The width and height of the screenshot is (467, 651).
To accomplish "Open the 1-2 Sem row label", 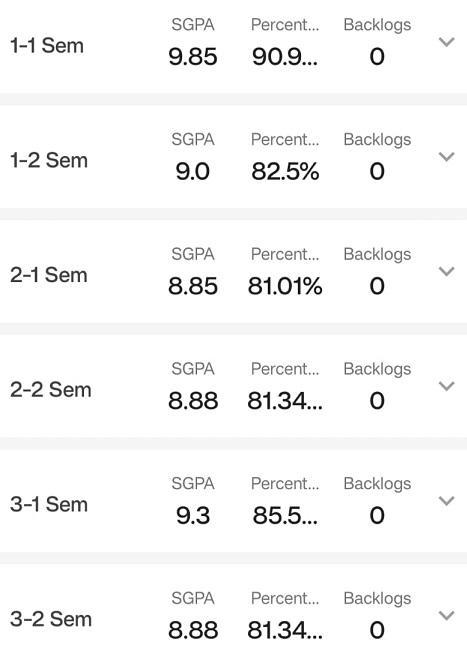I will pyautogui.click(x=49, y=160).
